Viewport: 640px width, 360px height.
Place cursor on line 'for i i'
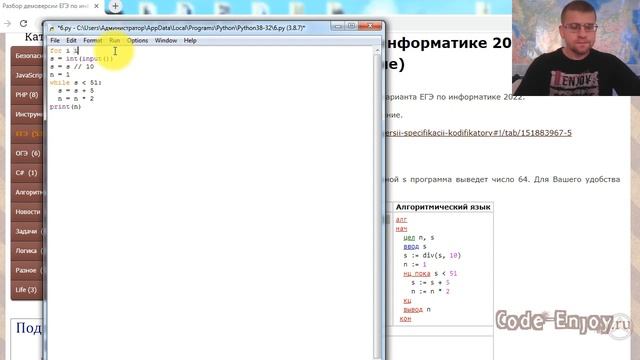[64, 51]
